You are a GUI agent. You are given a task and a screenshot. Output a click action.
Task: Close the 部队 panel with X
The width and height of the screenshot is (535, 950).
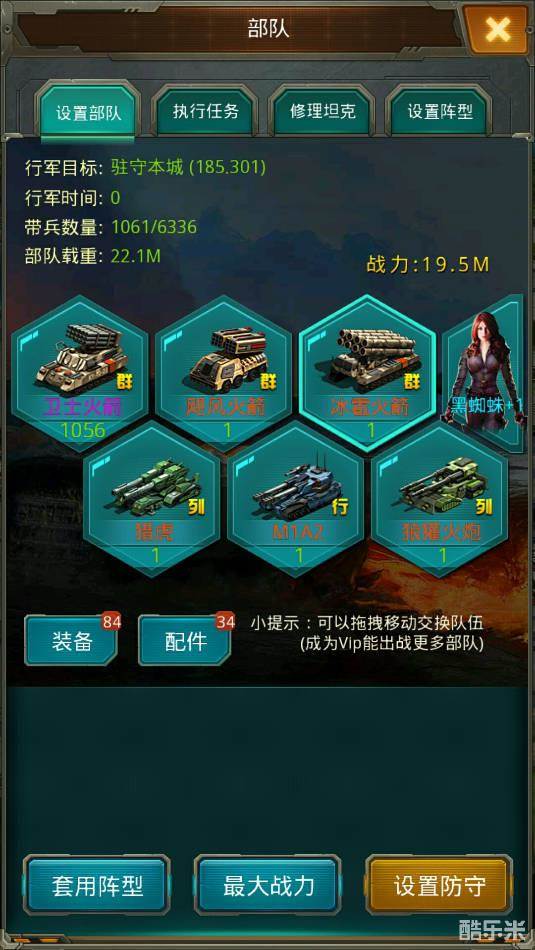click(x=497, y=28)
